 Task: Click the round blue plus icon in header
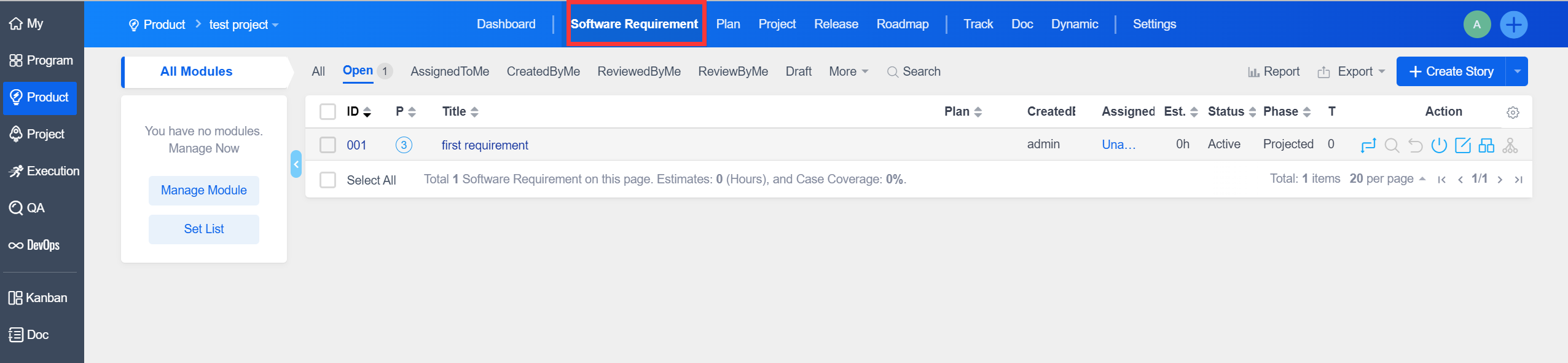click(x=1513, y=25)
